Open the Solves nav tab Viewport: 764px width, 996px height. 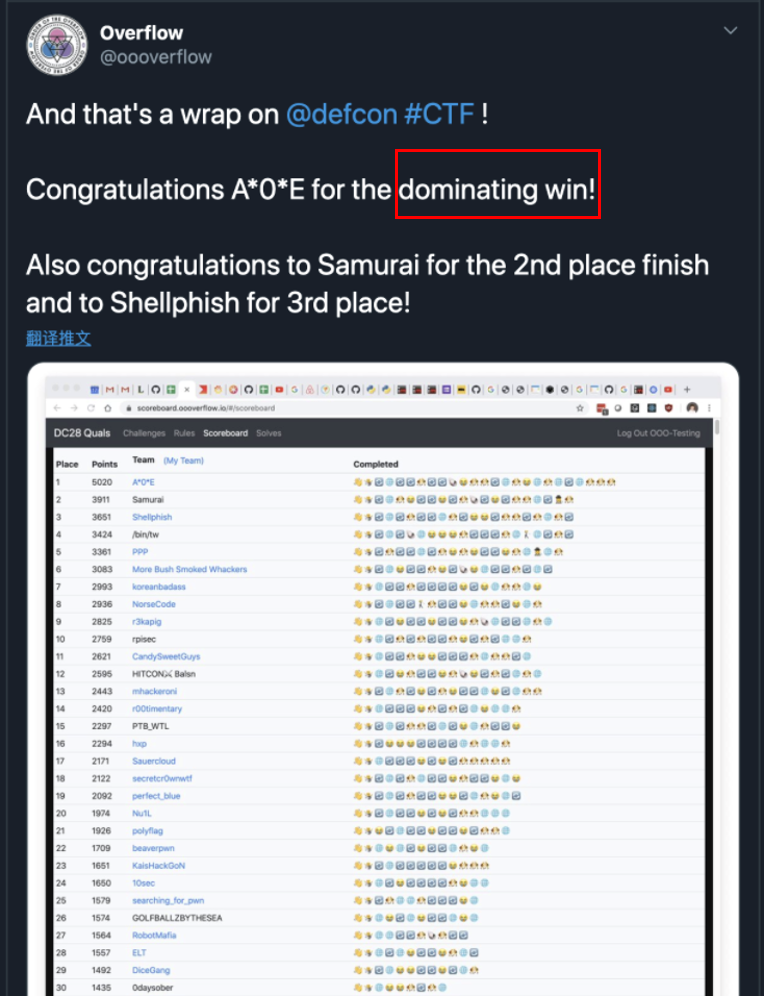(269, 433)
